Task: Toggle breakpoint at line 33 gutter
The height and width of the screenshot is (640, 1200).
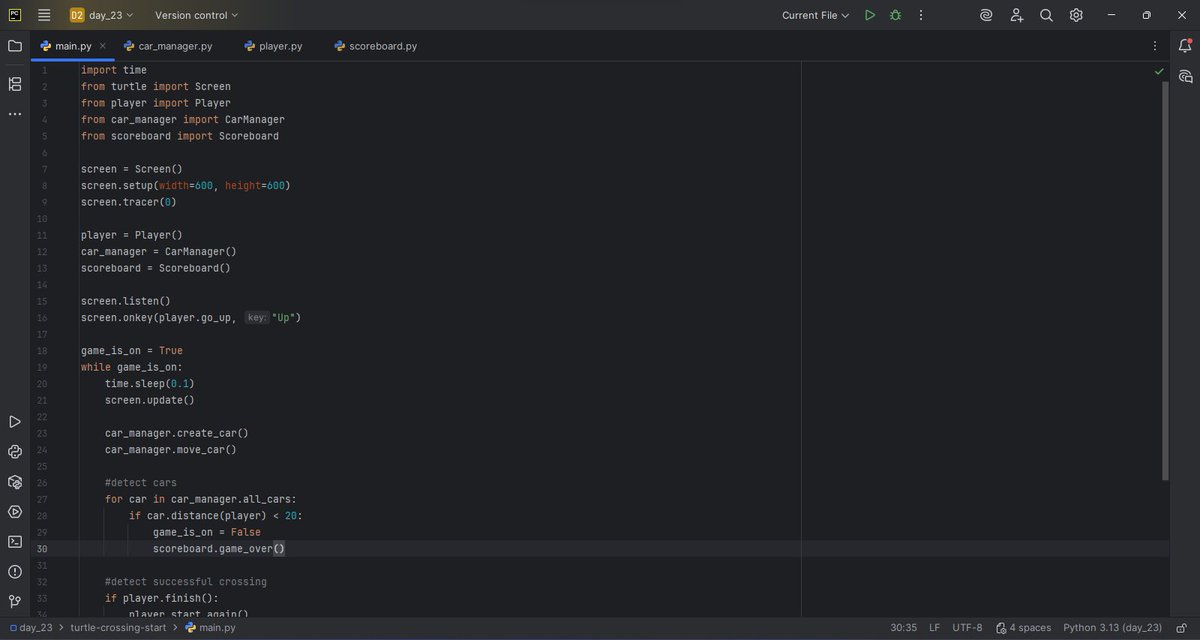Action: 42,598
